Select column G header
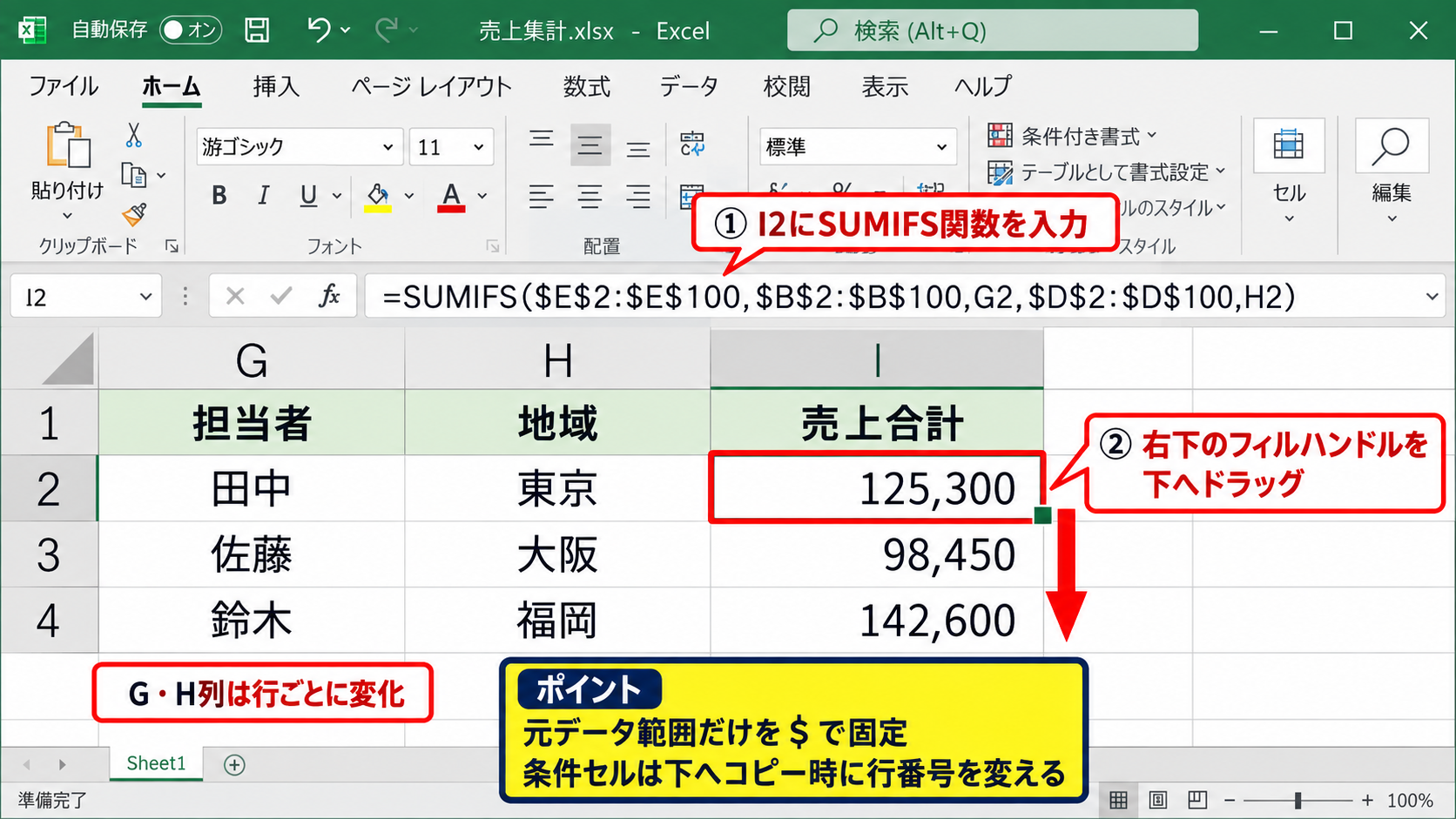This screenshot has height=819, width=1456. click(x=252, y=359)
